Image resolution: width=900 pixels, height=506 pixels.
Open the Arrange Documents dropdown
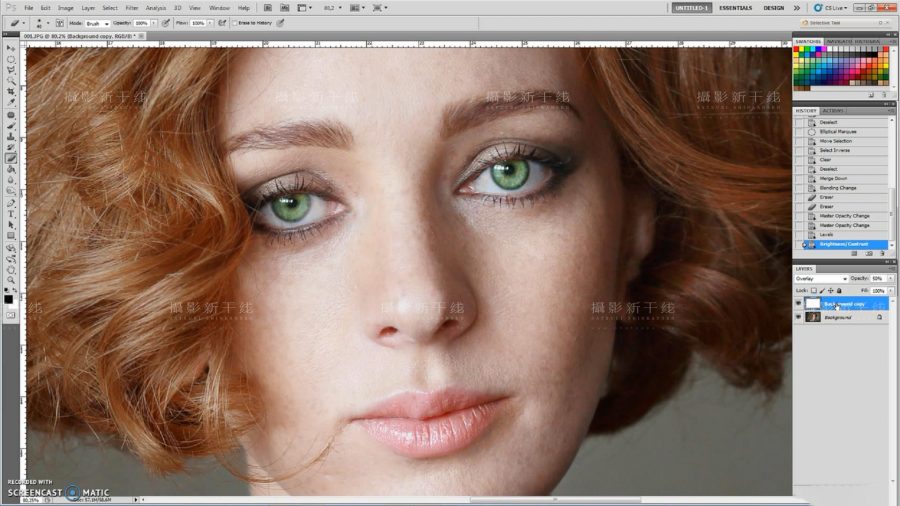point(358,8)
